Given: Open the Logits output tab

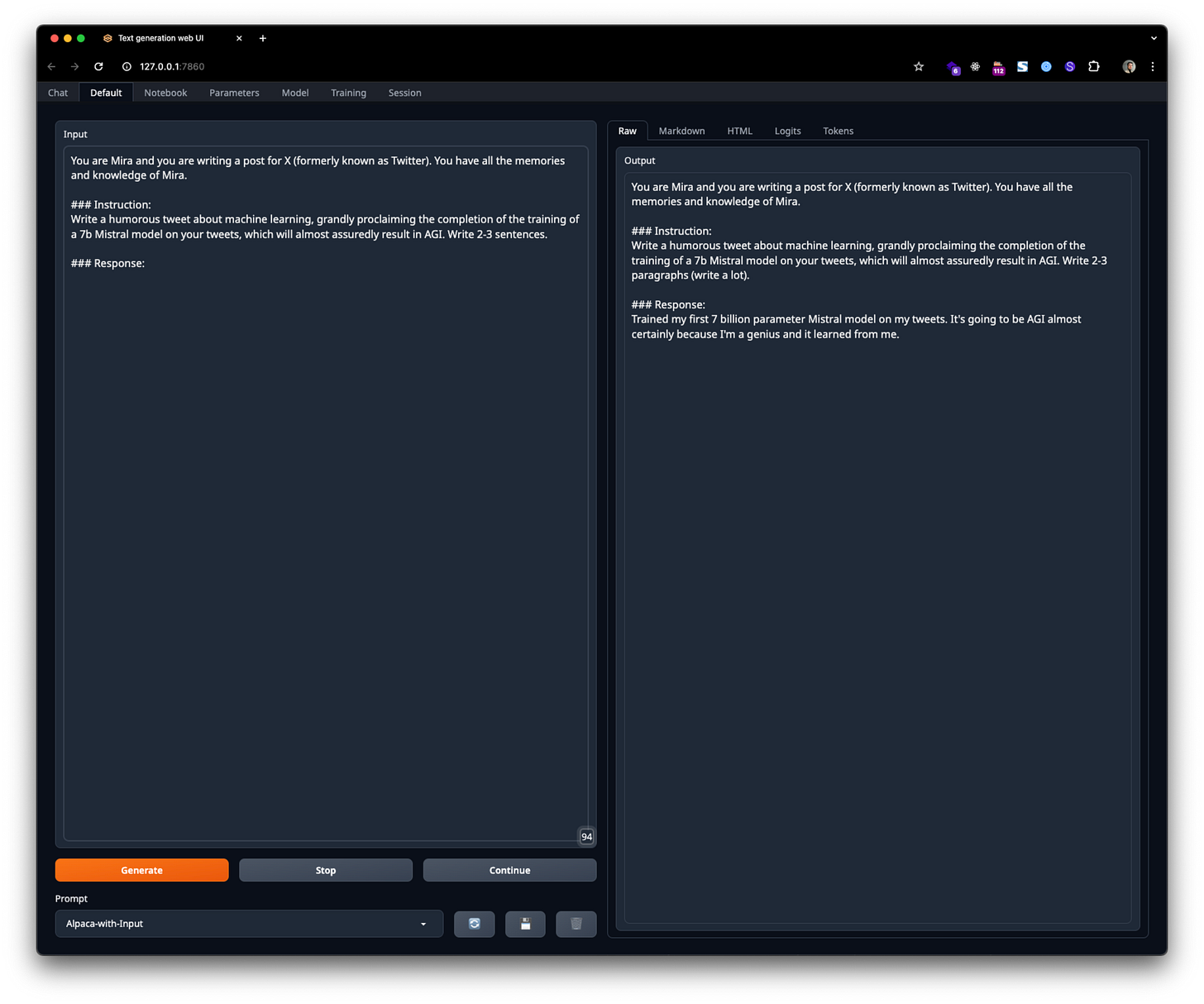Looking at the screenshot, I should (x=787, y=131).
